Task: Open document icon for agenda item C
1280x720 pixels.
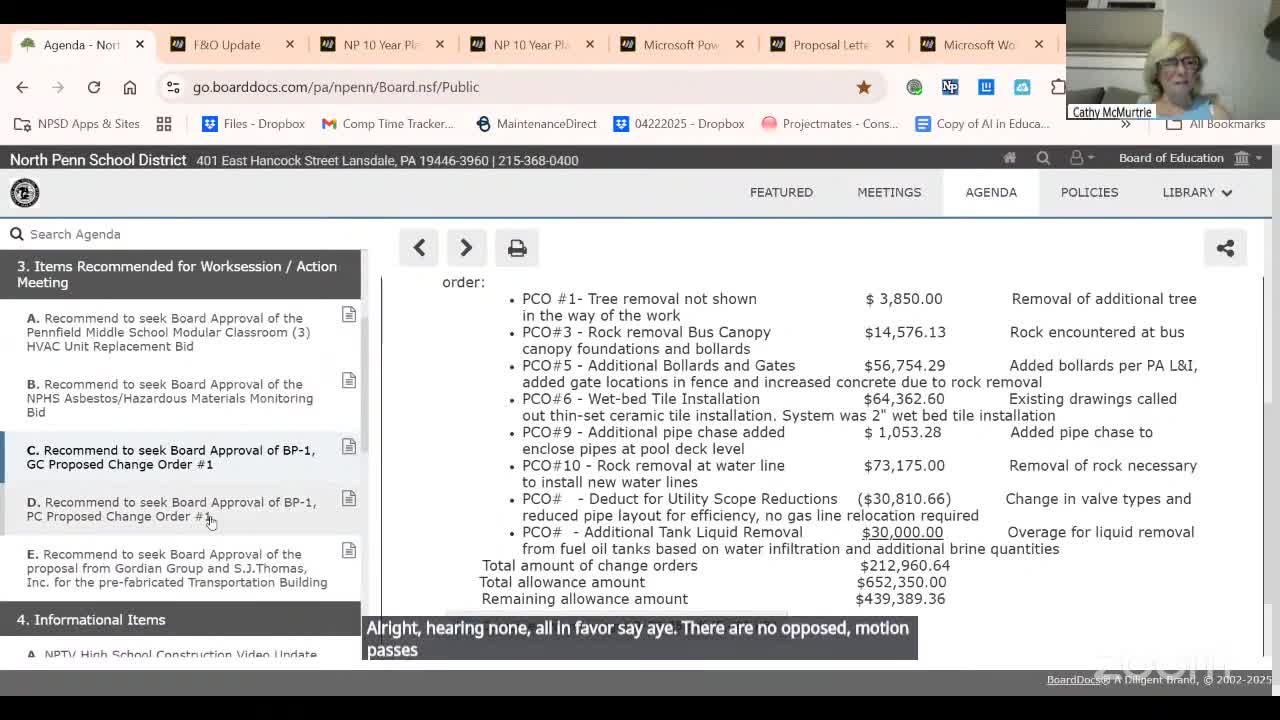Action: [x=349, y=447]
